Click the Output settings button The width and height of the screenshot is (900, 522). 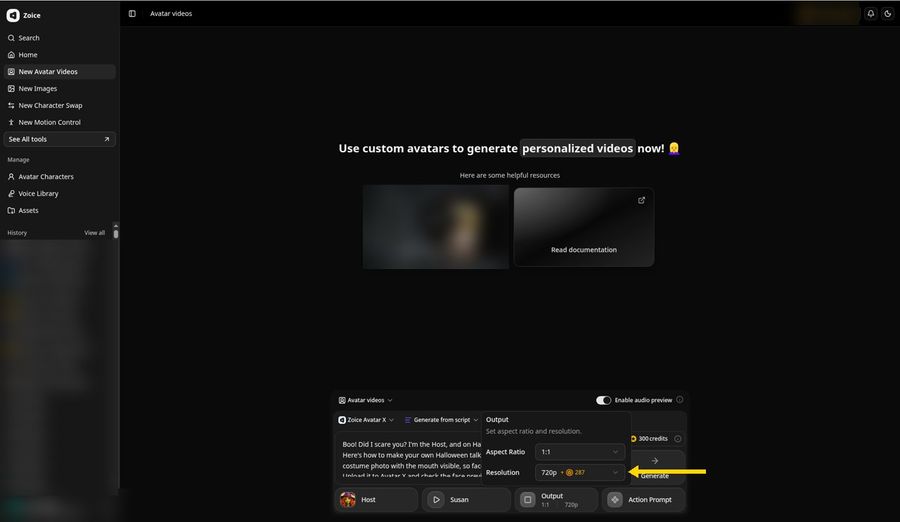click(x=556, y=500)
